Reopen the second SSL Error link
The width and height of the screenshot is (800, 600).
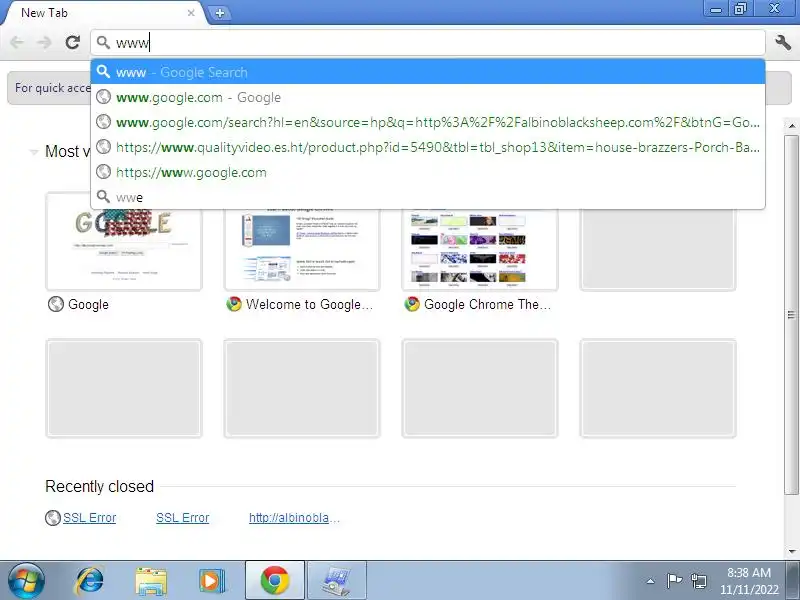point(183,518)
